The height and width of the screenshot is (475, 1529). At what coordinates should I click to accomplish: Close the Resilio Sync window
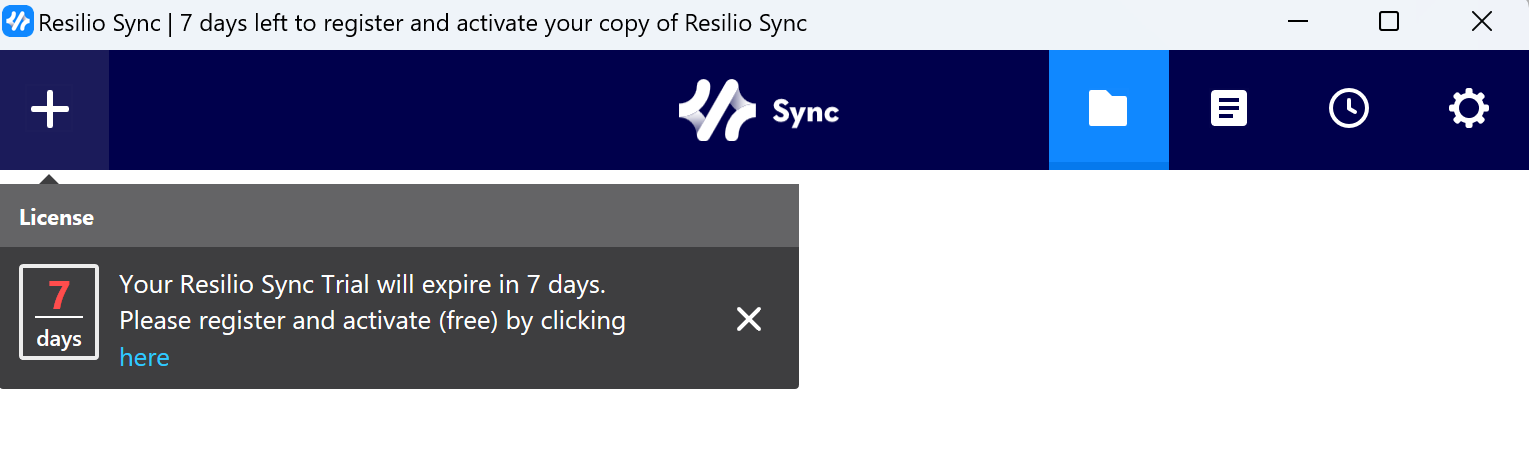(1481, 21)
